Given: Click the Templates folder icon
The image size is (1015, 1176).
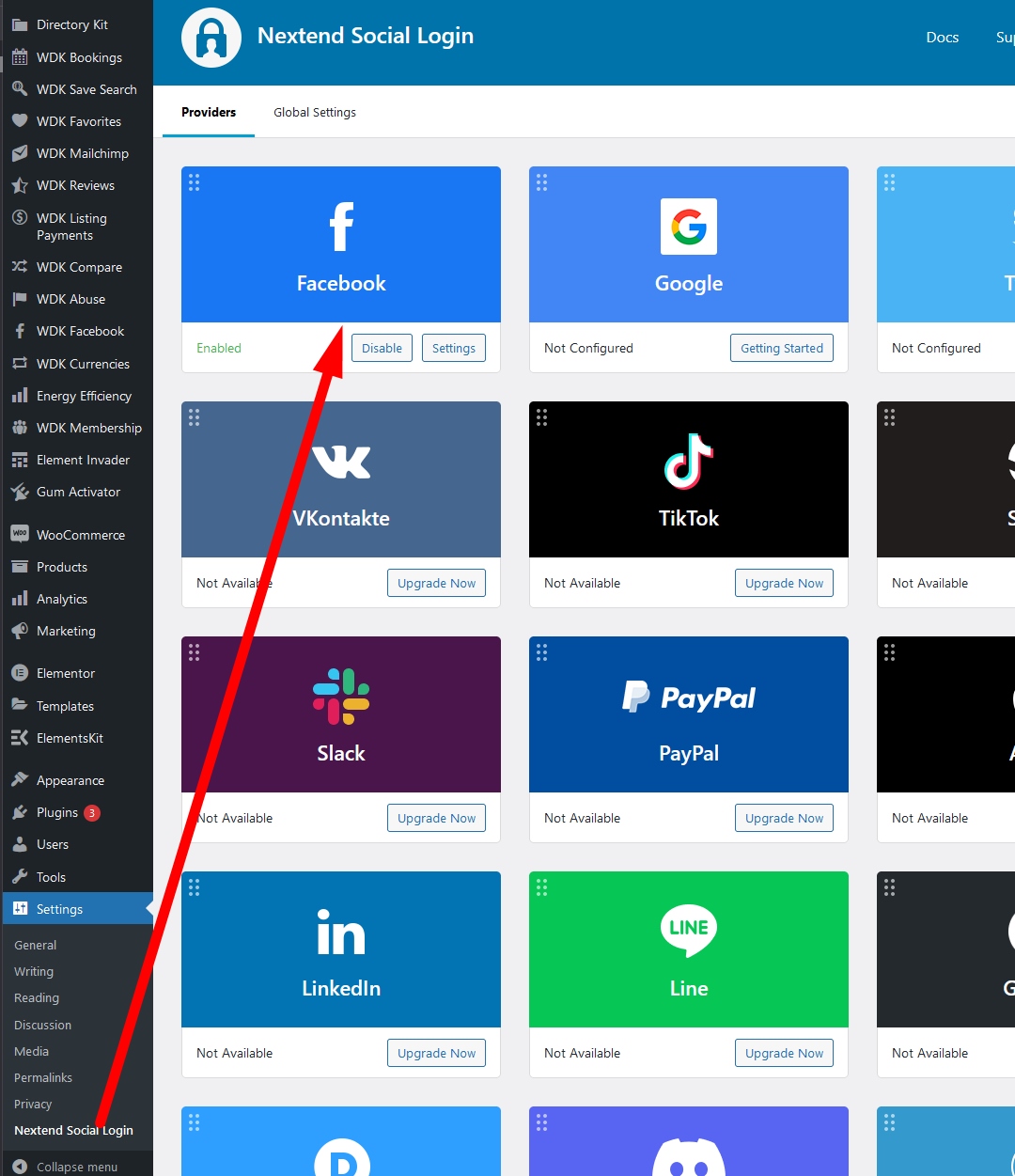Looking at the screenshot, I should click(x=20, y=706).
